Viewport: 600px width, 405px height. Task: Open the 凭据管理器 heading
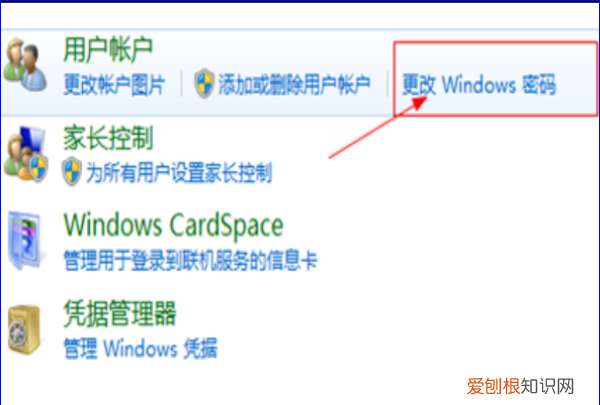pyautogui.click(x=120, y=313)
